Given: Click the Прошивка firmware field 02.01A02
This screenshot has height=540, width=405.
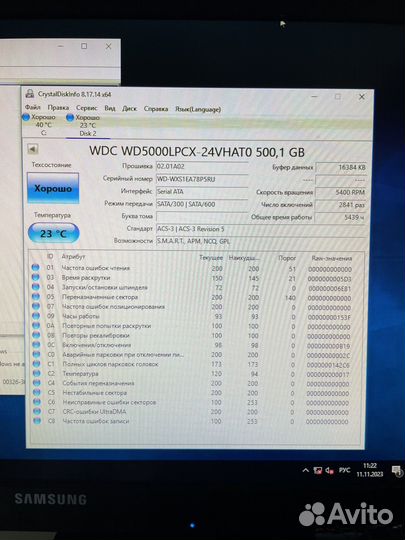Looking at the screenshot, I should pyautogui.click(x=202, y=166).
